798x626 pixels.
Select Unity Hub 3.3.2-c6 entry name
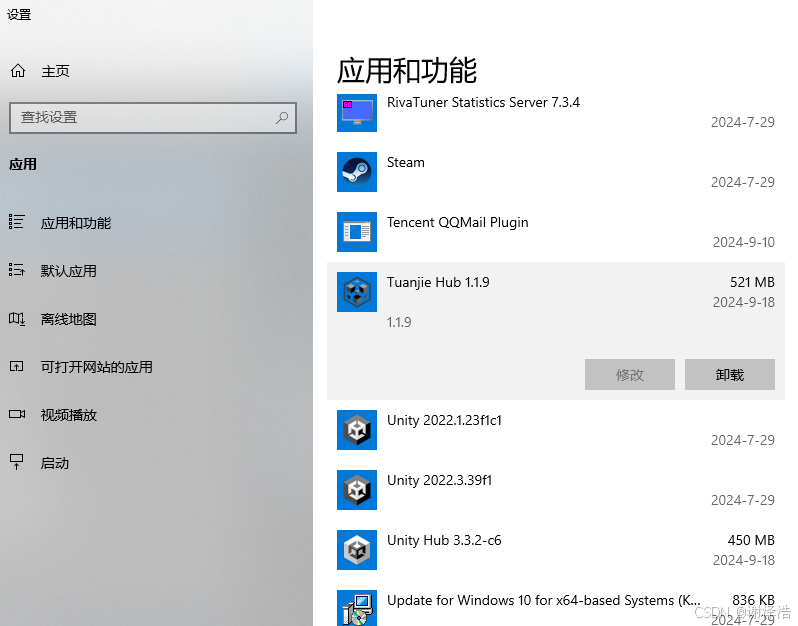[444, 540]
